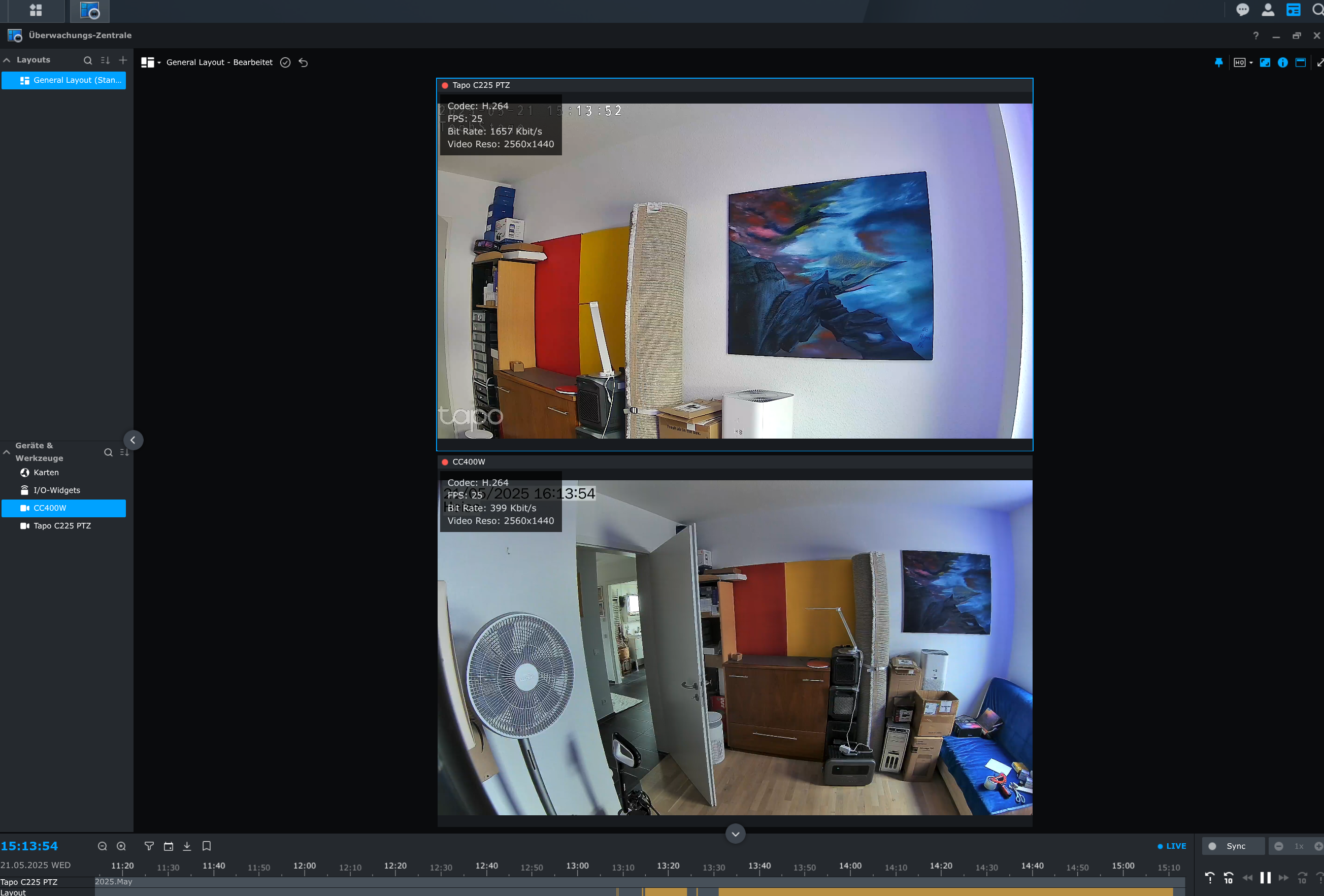The width and height of the screenshot is (1324, 896).
Task: Select Tapo C225 PTZ in device list
Action: tap(62, 525)
